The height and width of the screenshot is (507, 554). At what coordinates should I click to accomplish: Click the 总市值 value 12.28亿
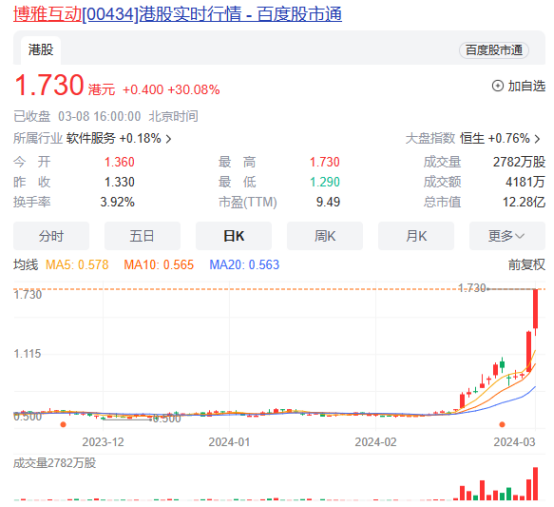point(524,202)
